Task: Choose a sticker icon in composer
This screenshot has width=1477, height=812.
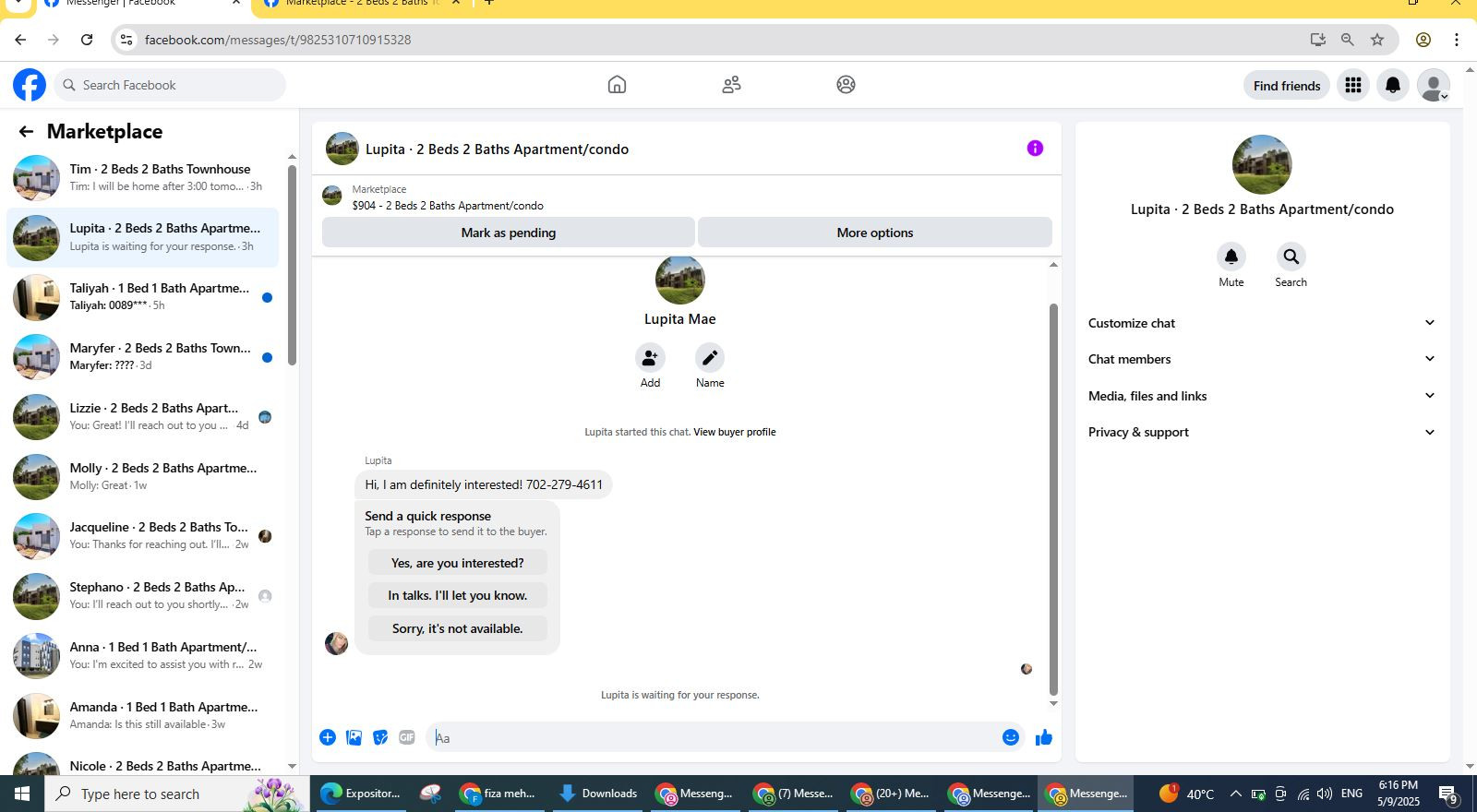Action: point(380,737)
